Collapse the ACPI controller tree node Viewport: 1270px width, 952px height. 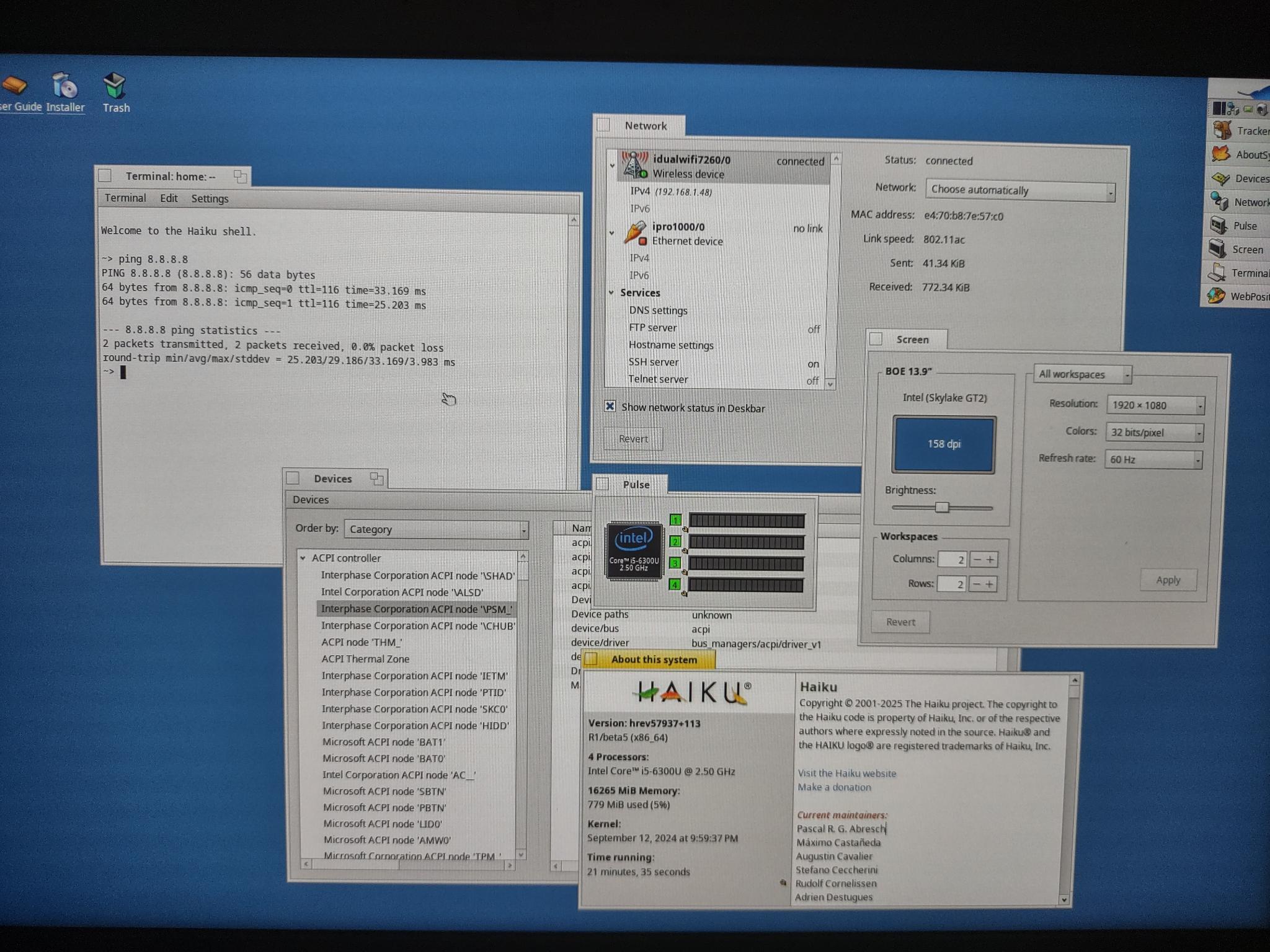point(303,558)
